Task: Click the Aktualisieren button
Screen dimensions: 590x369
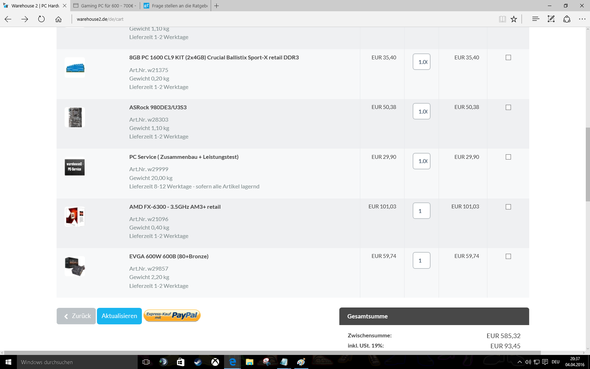Action: [x=119, y=316]
